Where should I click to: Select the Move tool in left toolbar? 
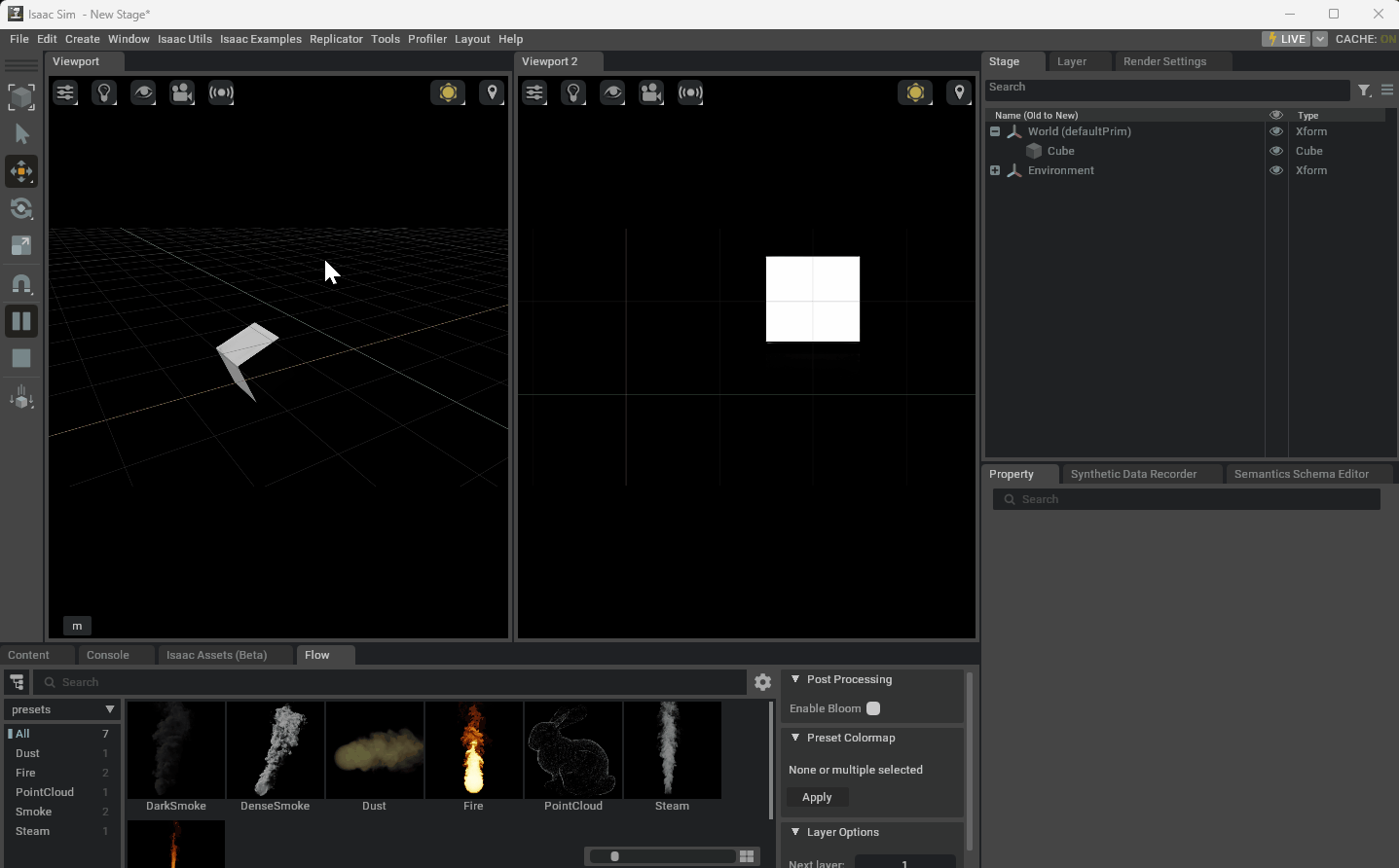click(21, 172)
